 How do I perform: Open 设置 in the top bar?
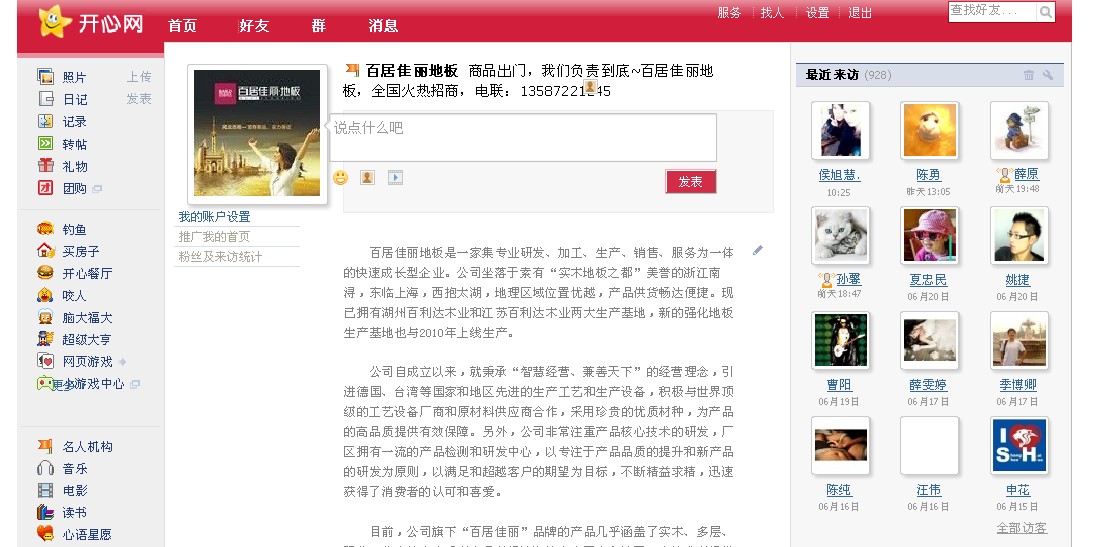[818, 13]
